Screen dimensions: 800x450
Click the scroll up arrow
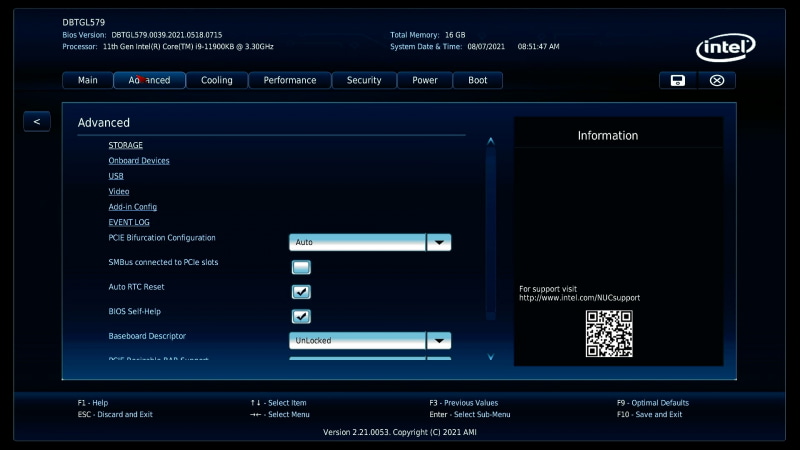point(491,141)
